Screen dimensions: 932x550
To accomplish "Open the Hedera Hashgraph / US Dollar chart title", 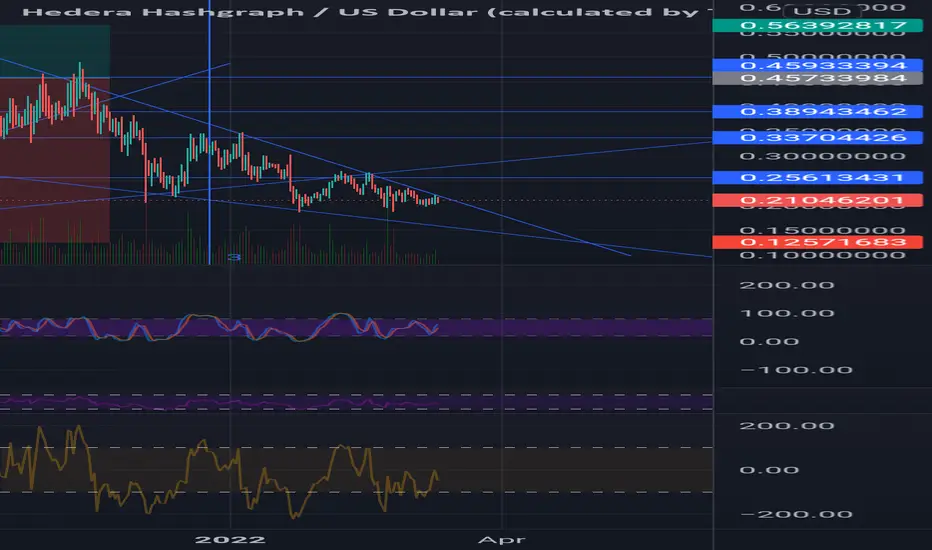I will click(x=369, y=11).
